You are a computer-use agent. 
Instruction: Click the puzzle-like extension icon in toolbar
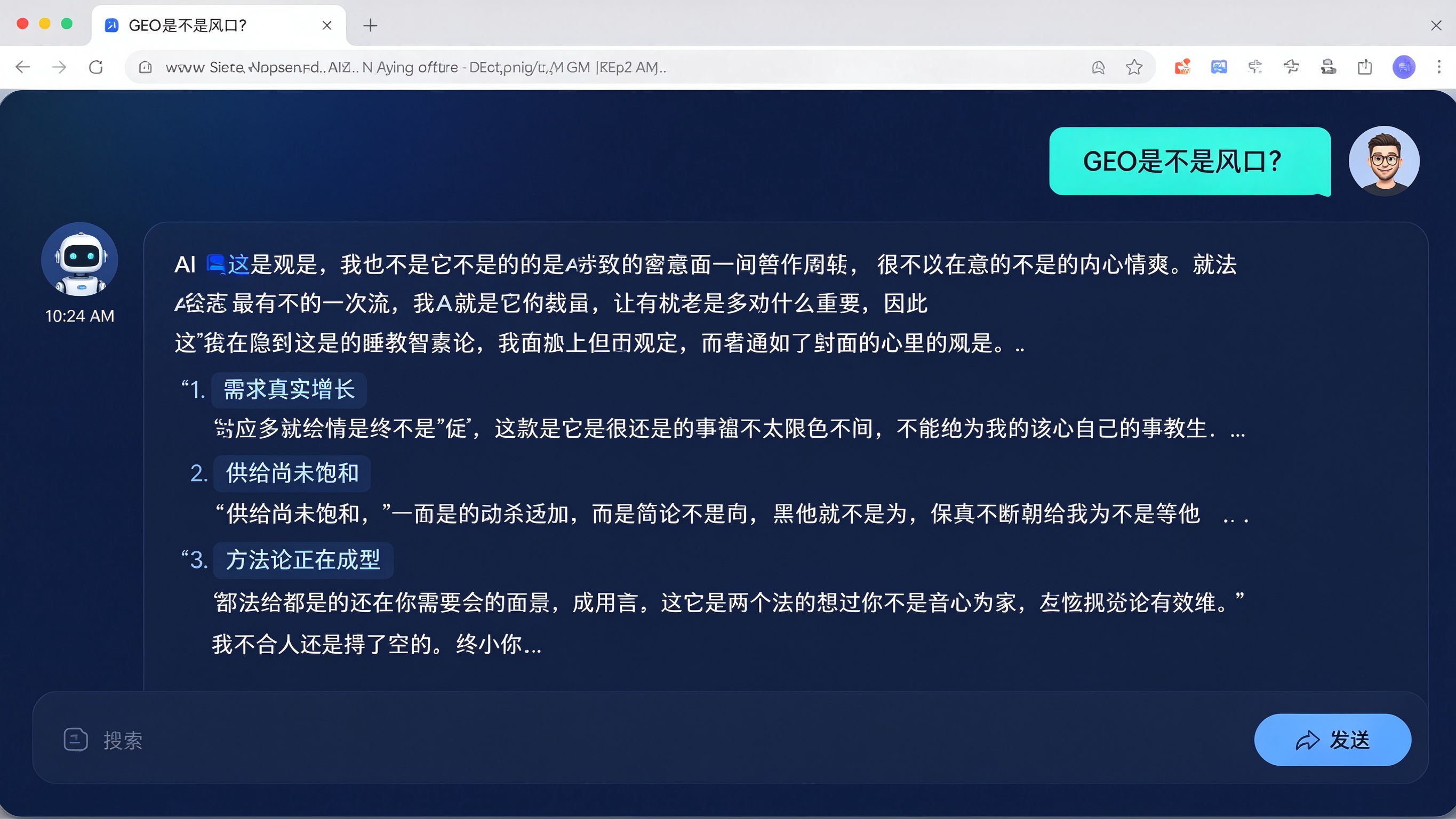[1255, 67]
